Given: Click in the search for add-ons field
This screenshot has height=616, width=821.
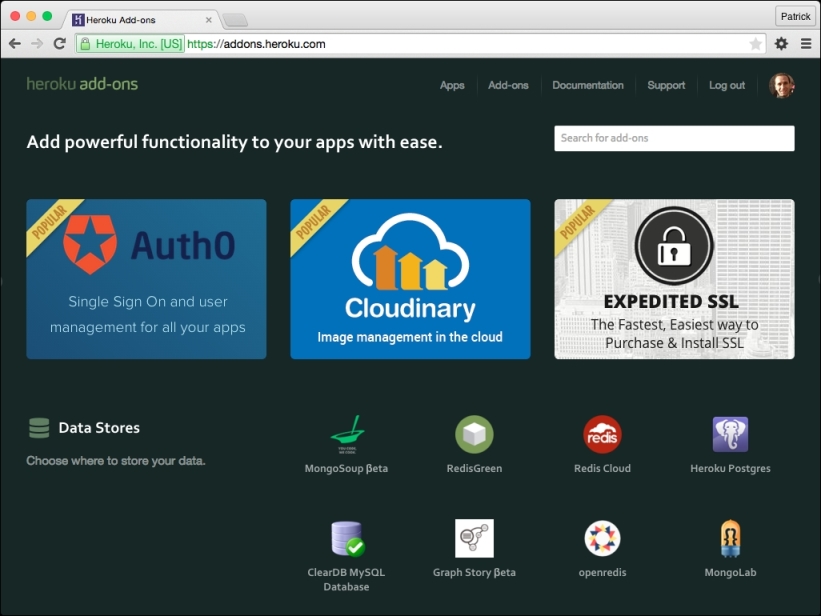Looking at the screenshot, I should click(673, 138).
